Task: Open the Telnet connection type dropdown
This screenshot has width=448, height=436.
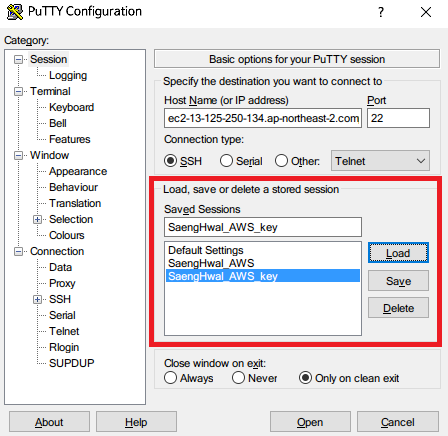Action: click(380, 161)
